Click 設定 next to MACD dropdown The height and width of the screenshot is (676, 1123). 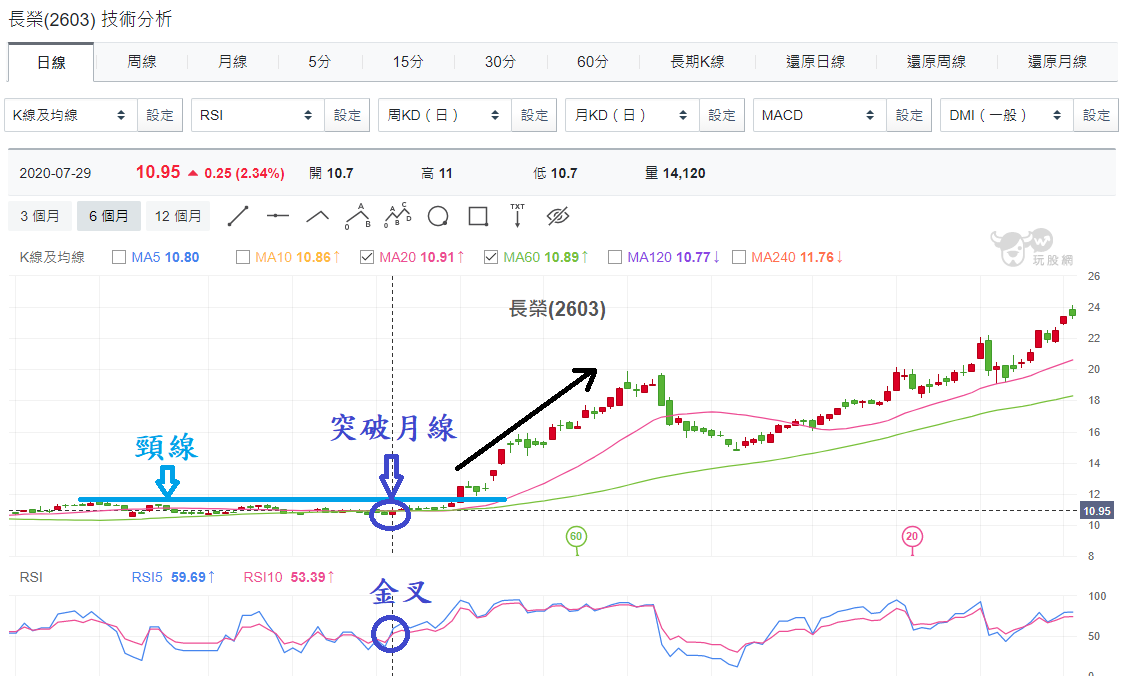pyautogui.click(x=909, y=115)
